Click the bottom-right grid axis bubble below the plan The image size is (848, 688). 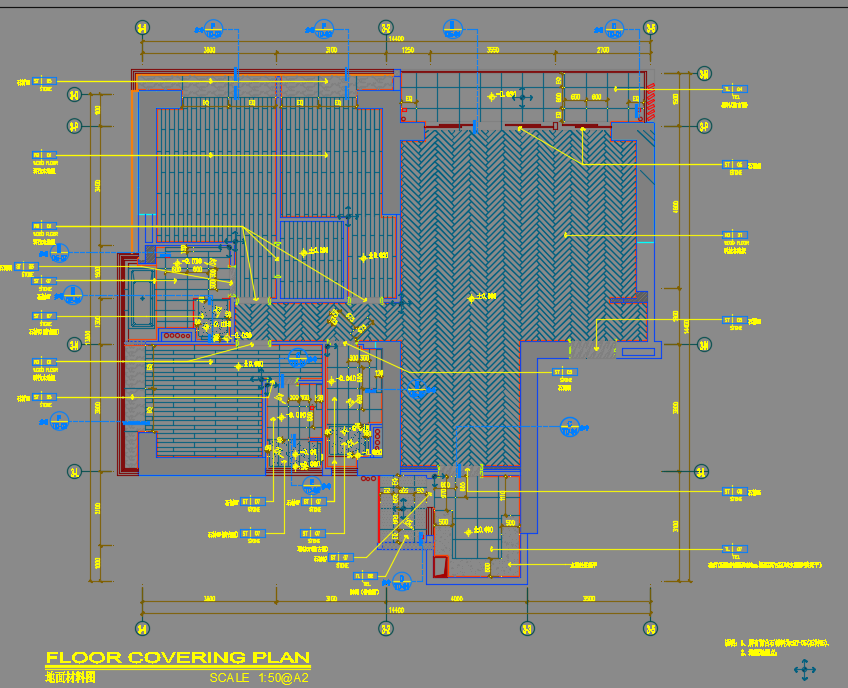click(651, 628)
